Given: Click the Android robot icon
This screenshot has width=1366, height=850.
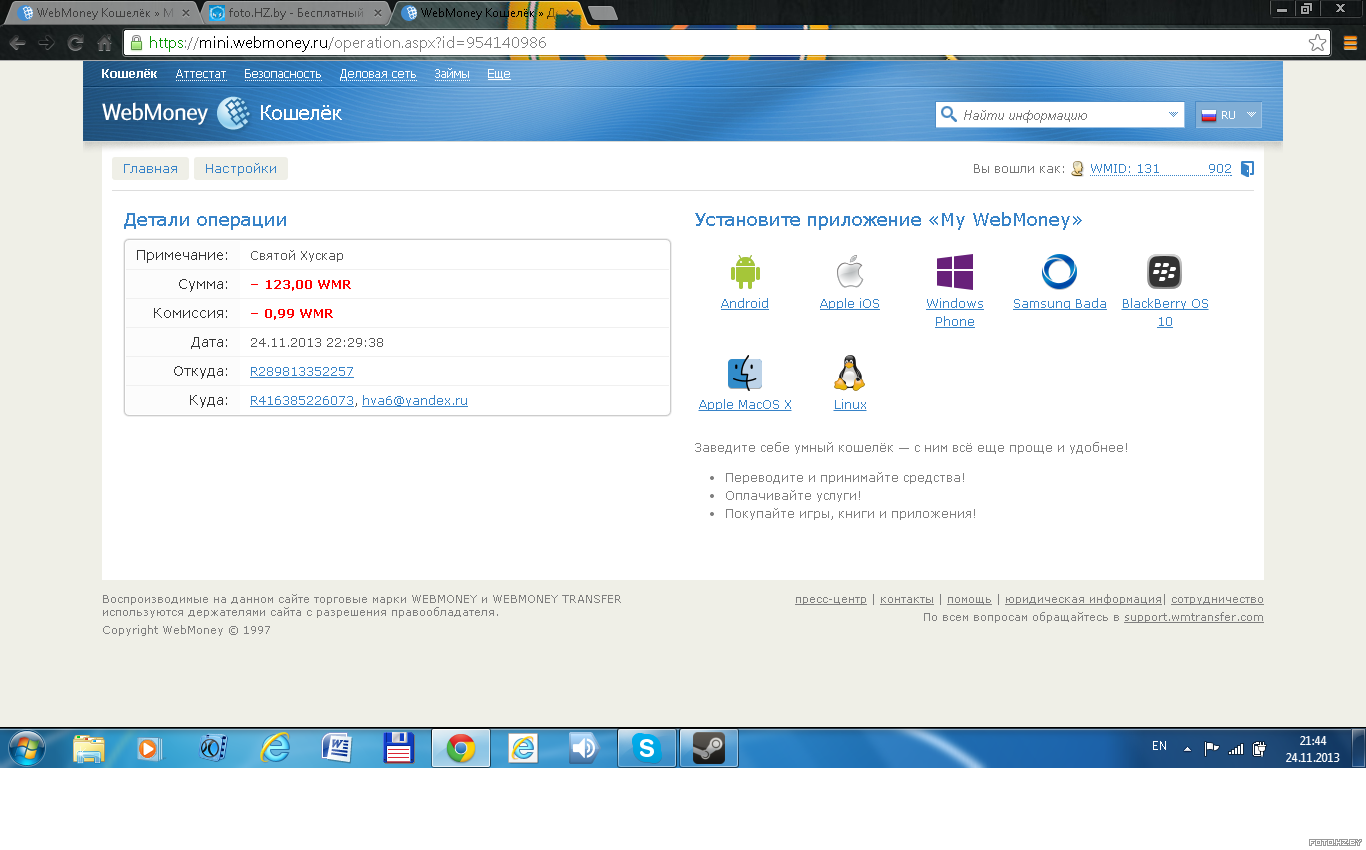Looking at the screenshot, I should coord(745,272).
